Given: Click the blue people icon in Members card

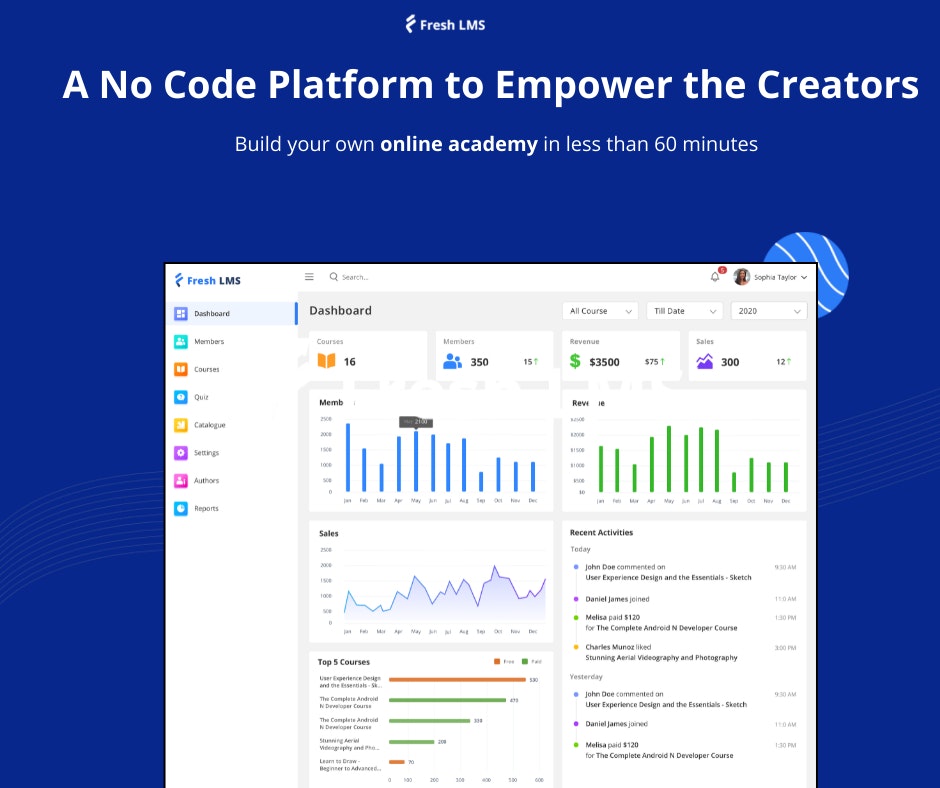Looking at the screenshot, I should (453, 361).
